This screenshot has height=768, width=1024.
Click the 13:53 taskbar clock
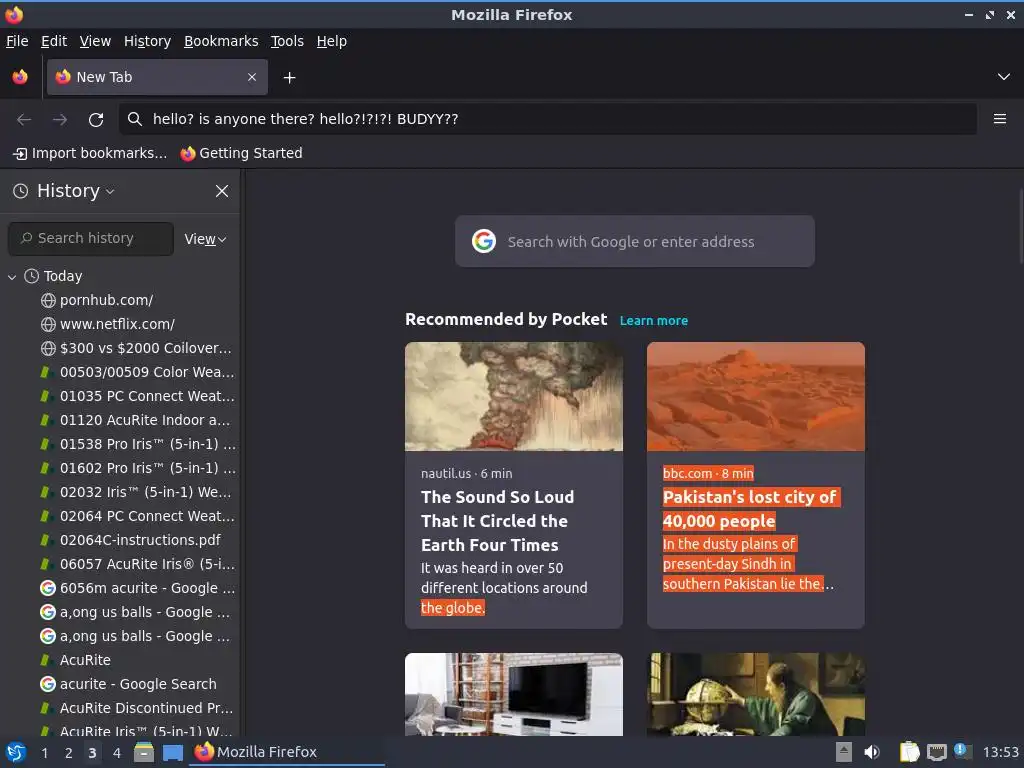click(x=1000, y=753)
